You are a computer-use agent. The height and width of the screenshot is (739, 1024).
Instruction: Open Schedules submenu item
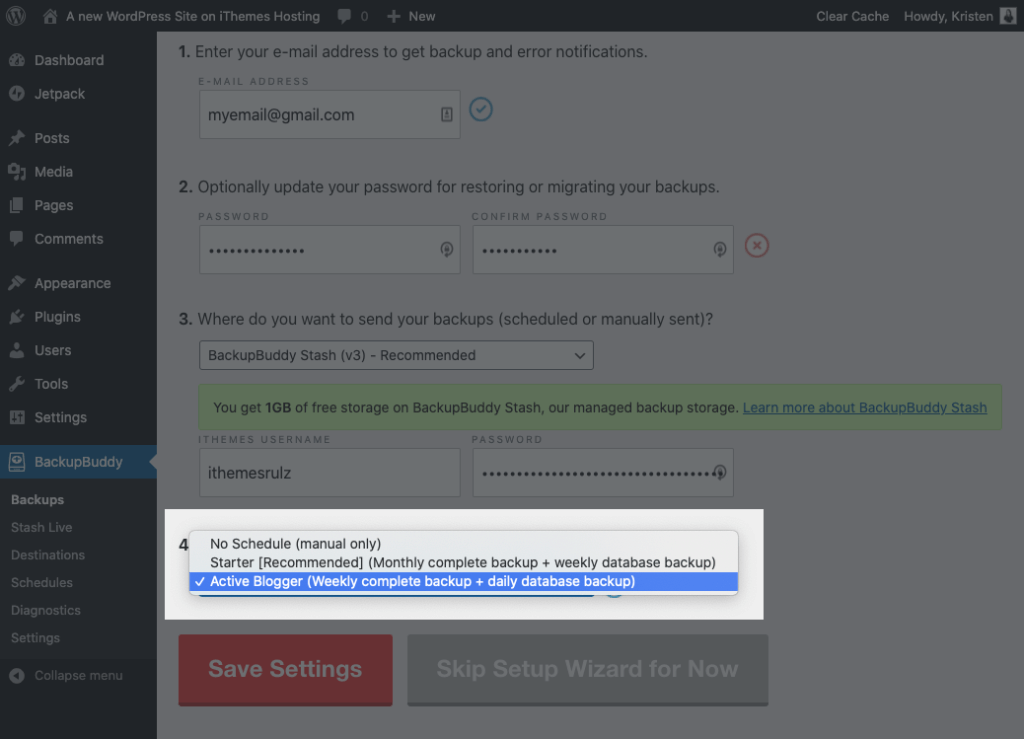[42, 582]
